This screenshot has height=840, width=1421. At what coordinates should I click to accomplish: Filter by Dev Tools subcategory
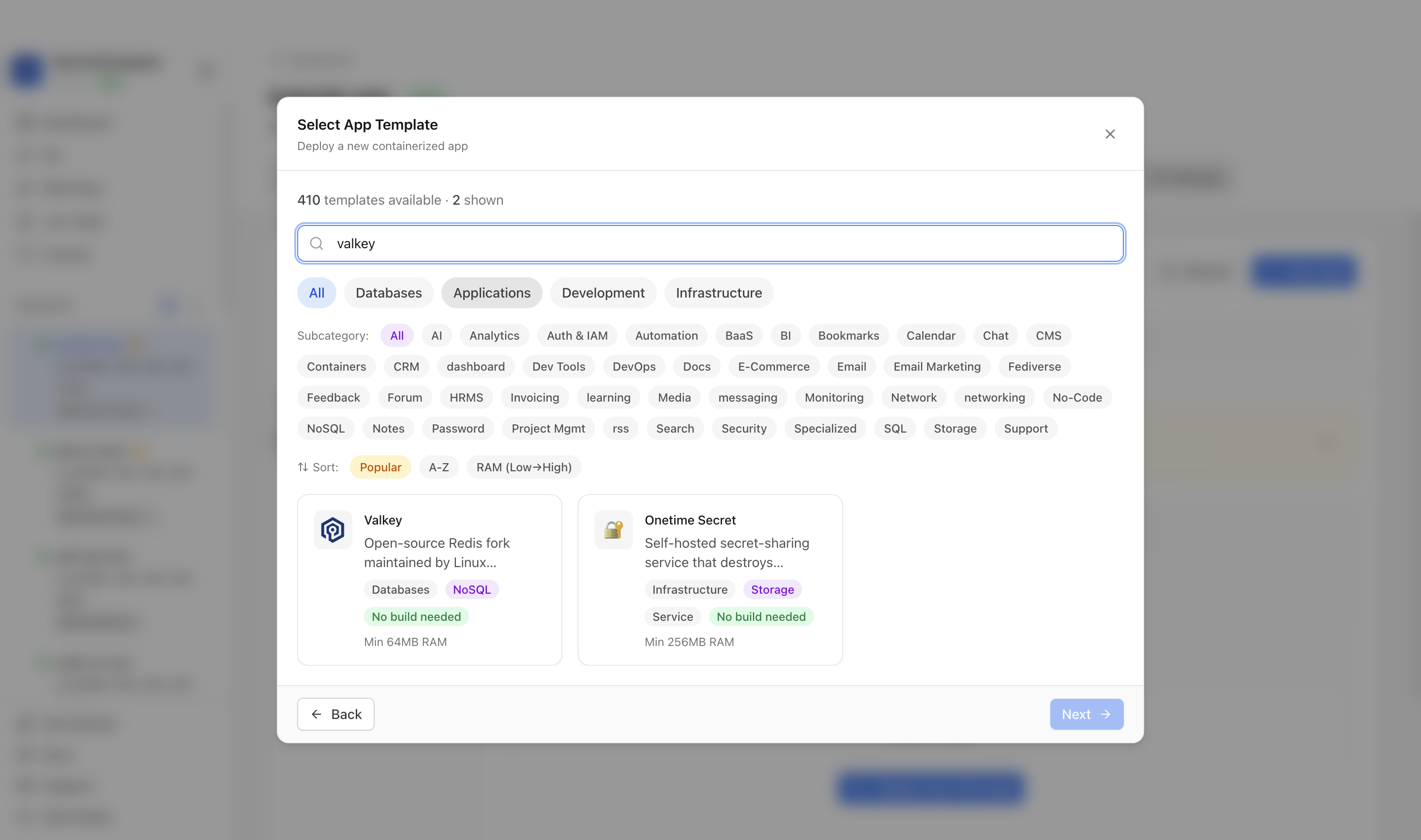coord(558,367)
